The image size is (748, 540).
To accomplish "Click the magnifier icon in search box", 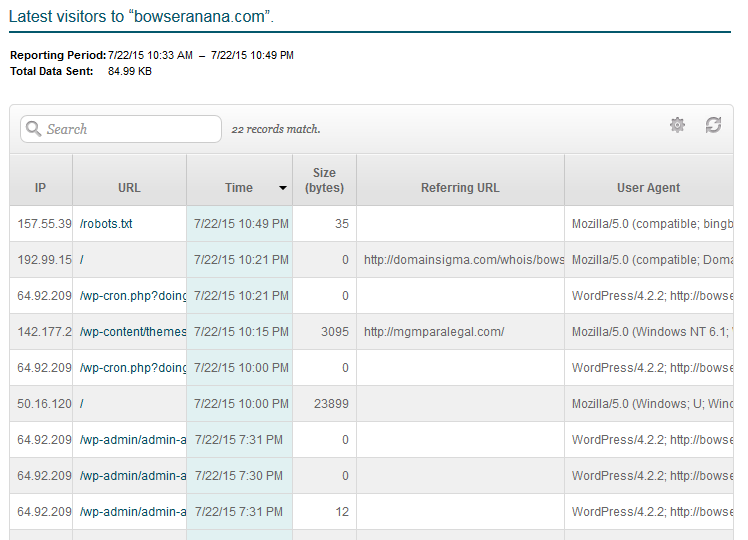I will [33, 129].
